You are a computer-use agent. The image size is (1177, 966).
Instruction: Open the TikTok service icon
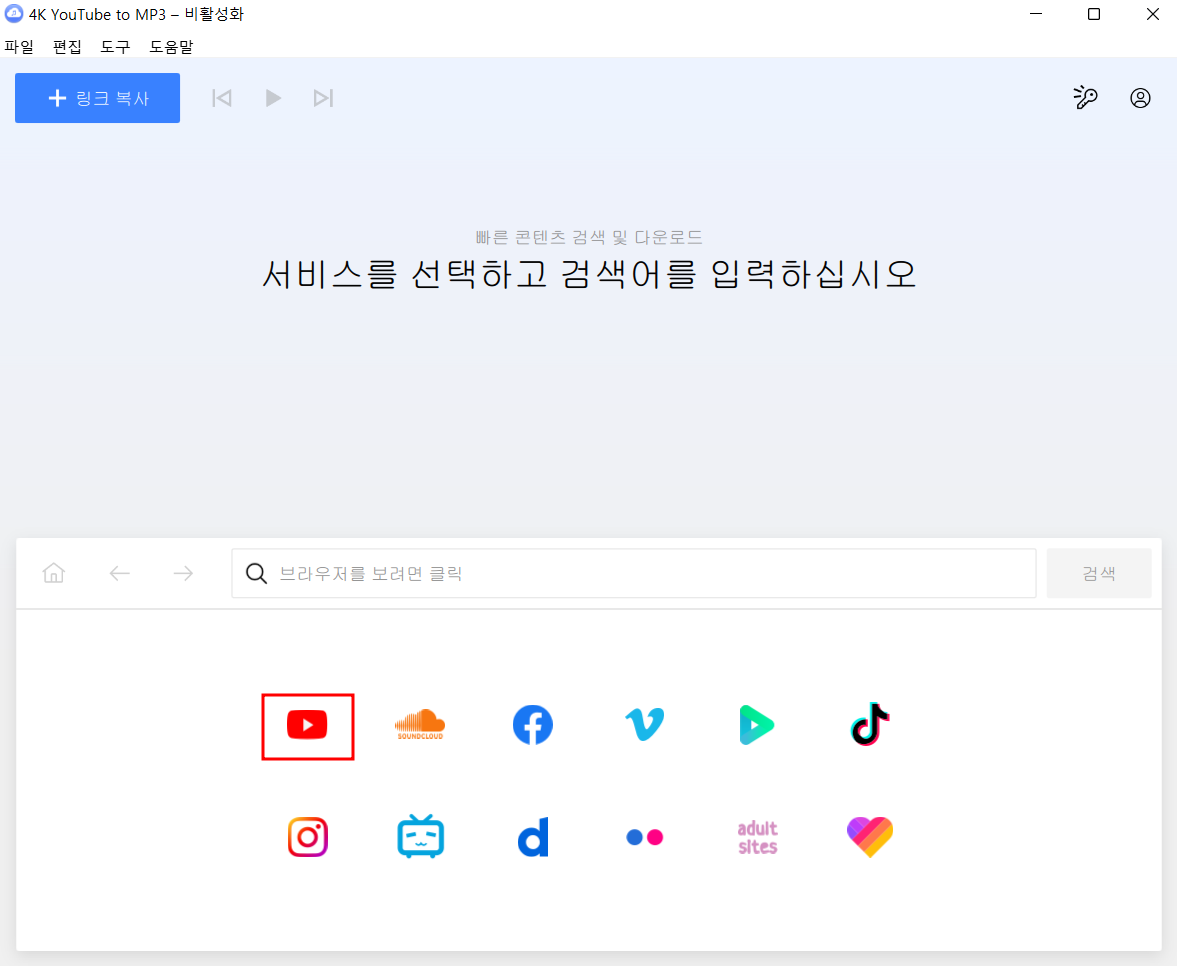870,724
